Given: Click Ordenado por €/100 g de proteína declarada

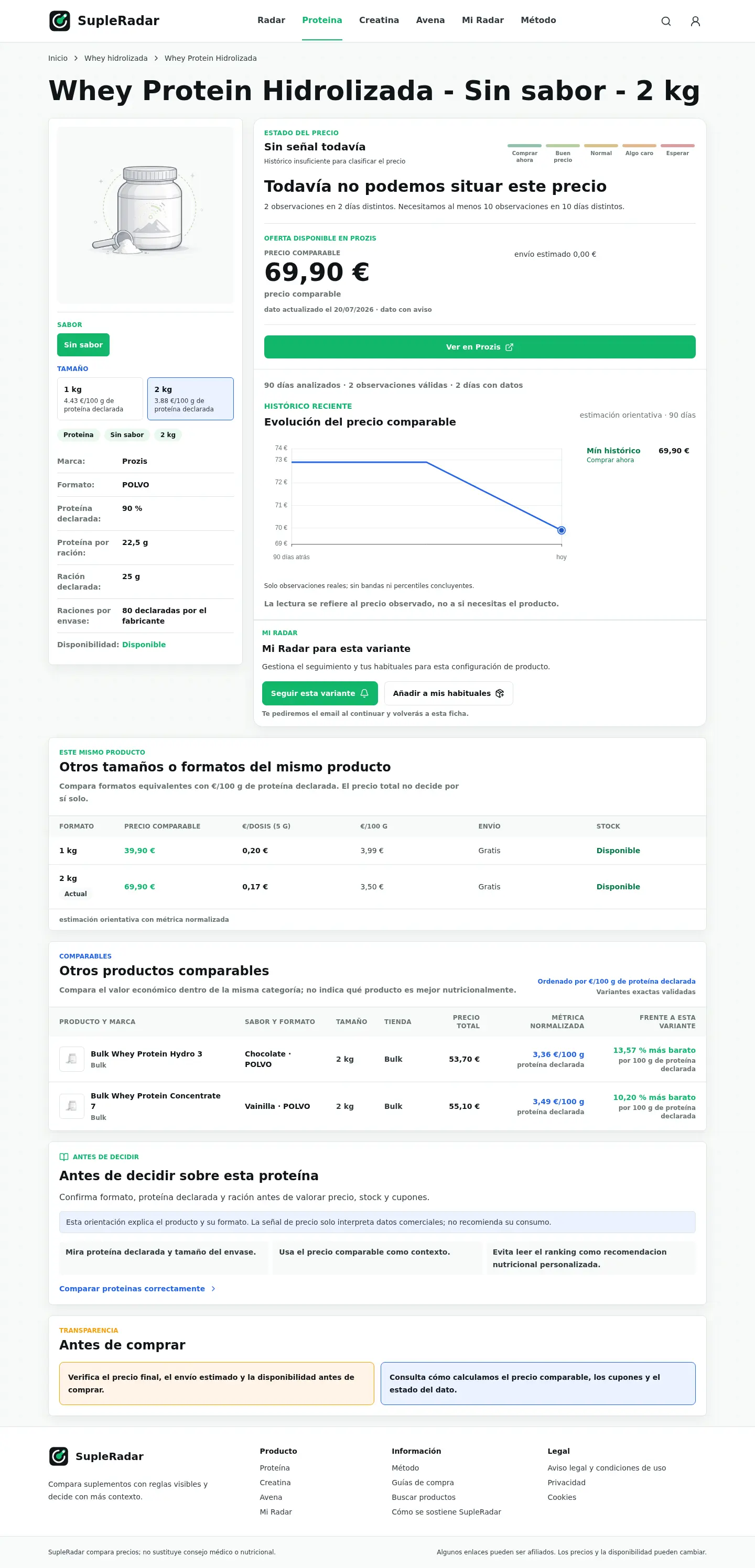Looking at the screenshot, I should (616, 981).
